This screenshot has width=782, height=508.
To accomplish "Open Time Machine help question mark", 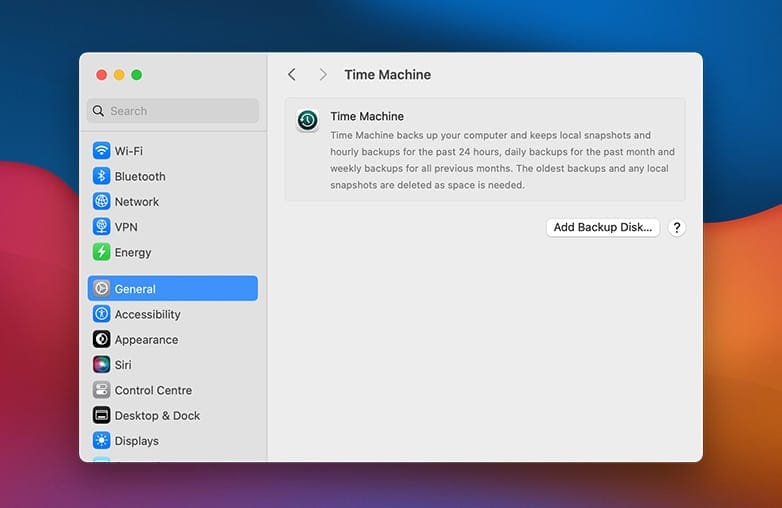I will [676, 228].
